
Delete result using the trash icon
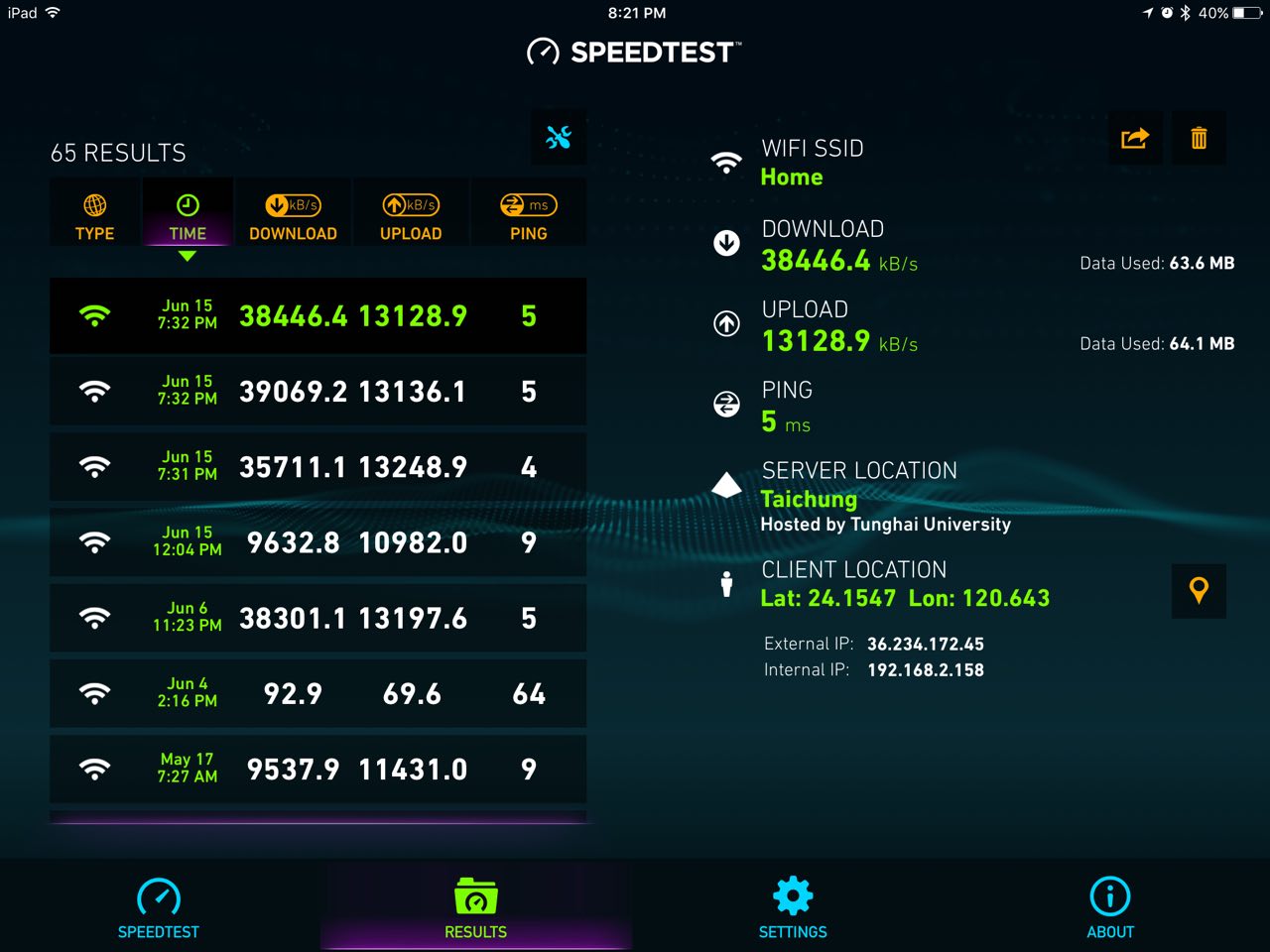click(x=1199, y=138)
